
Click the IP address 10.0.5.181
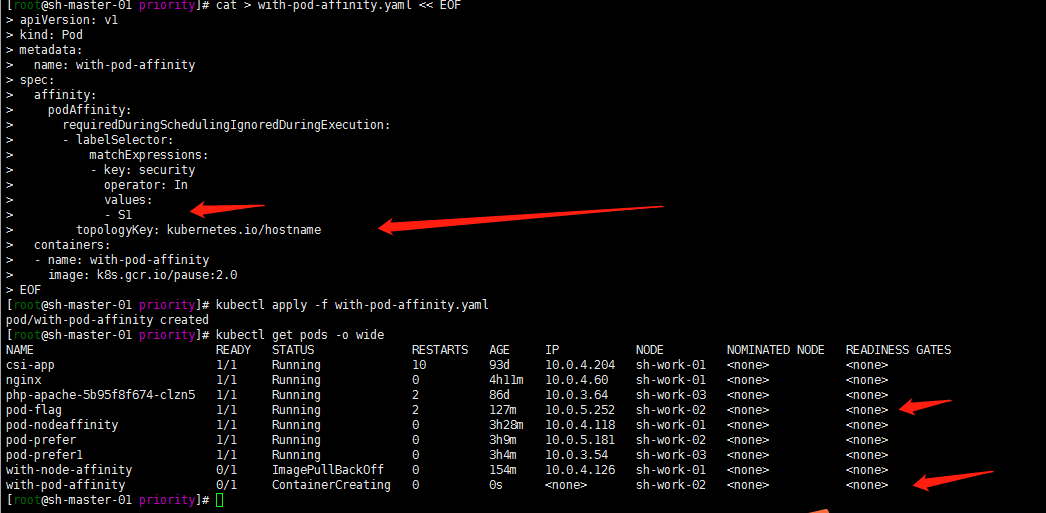tap(580, 440)
